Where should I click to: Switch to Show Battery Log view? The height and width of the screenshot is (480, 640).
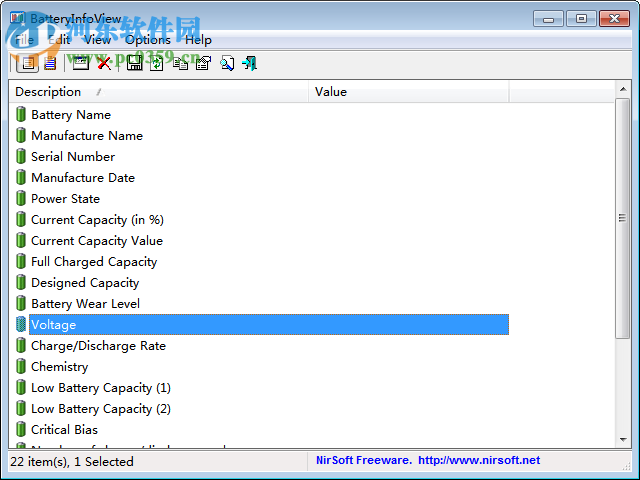point(50,63)
